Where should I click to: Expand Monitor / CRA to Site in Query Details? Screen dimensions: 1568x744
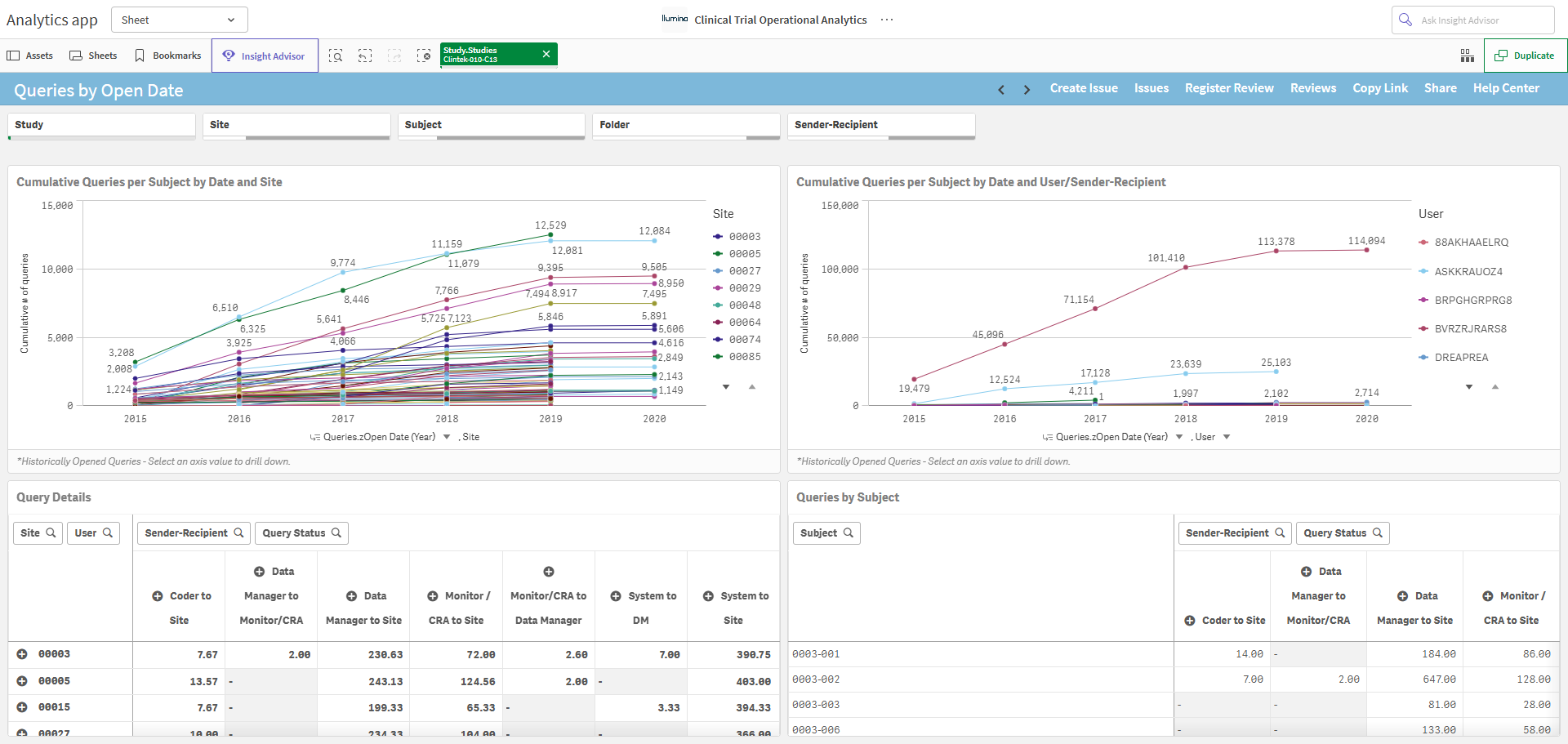(x=433, y=596)
